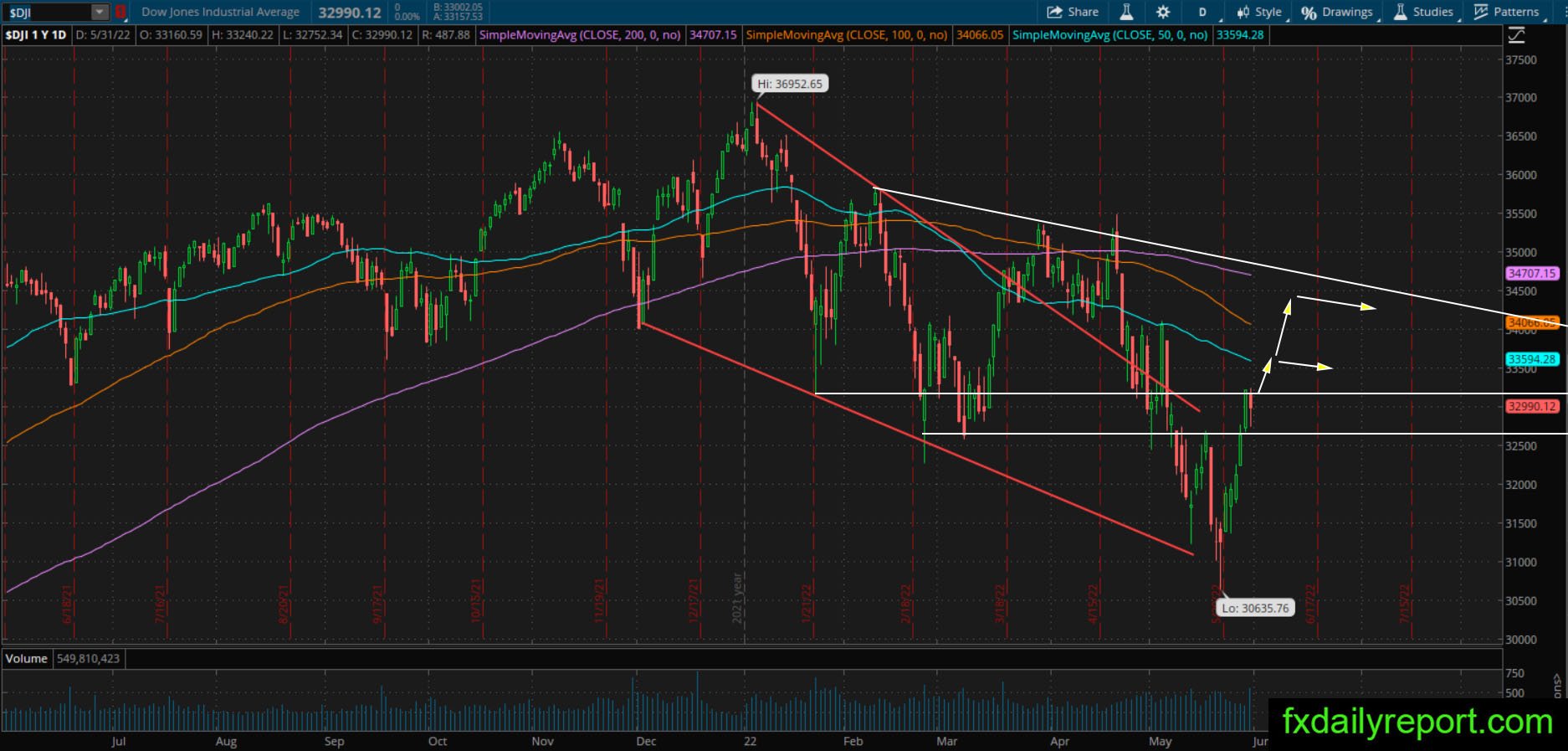Click the Dow Jones Industrial Average title
This screenshot has width=1568, height=751.
pyautogui.click(x=221, y=12)
